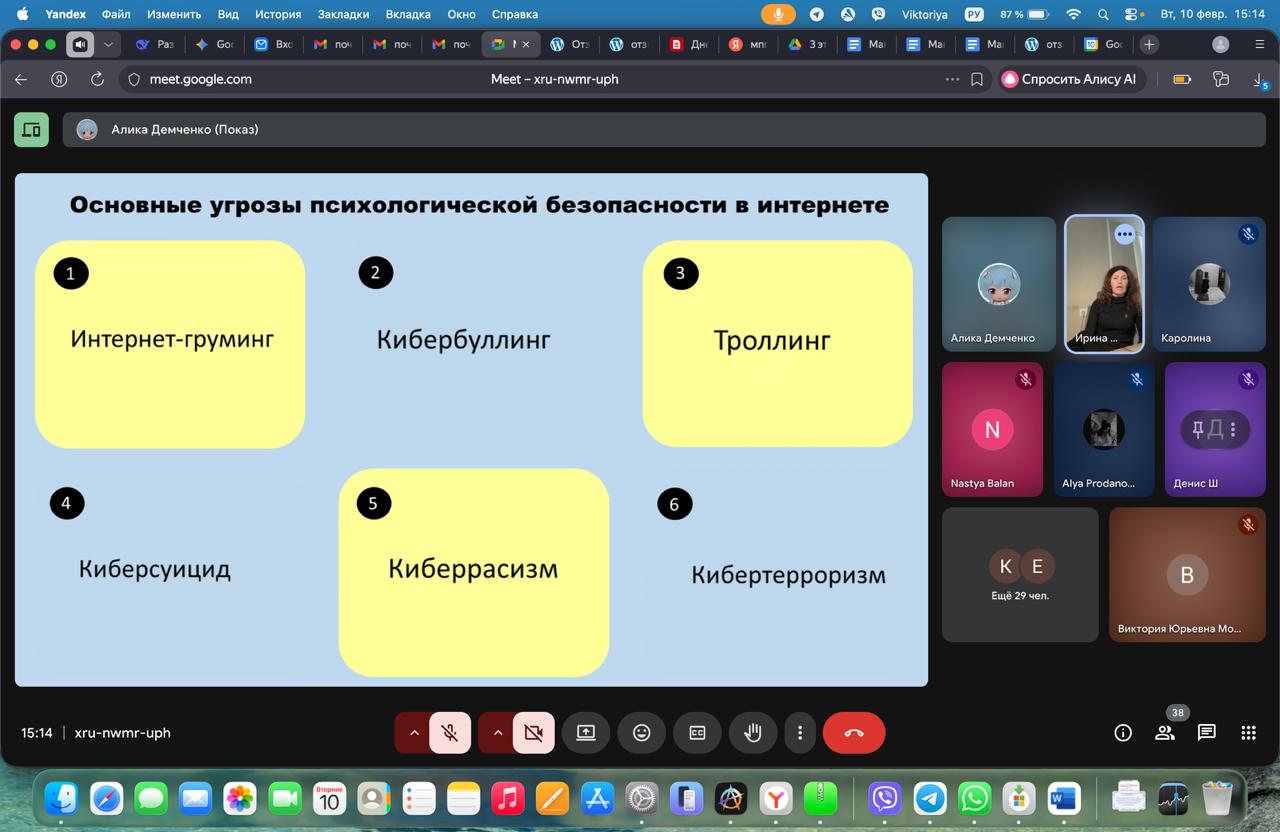Expand audio settings arrow beside microphone
1280x832 pixels.
tap(413, 733)
